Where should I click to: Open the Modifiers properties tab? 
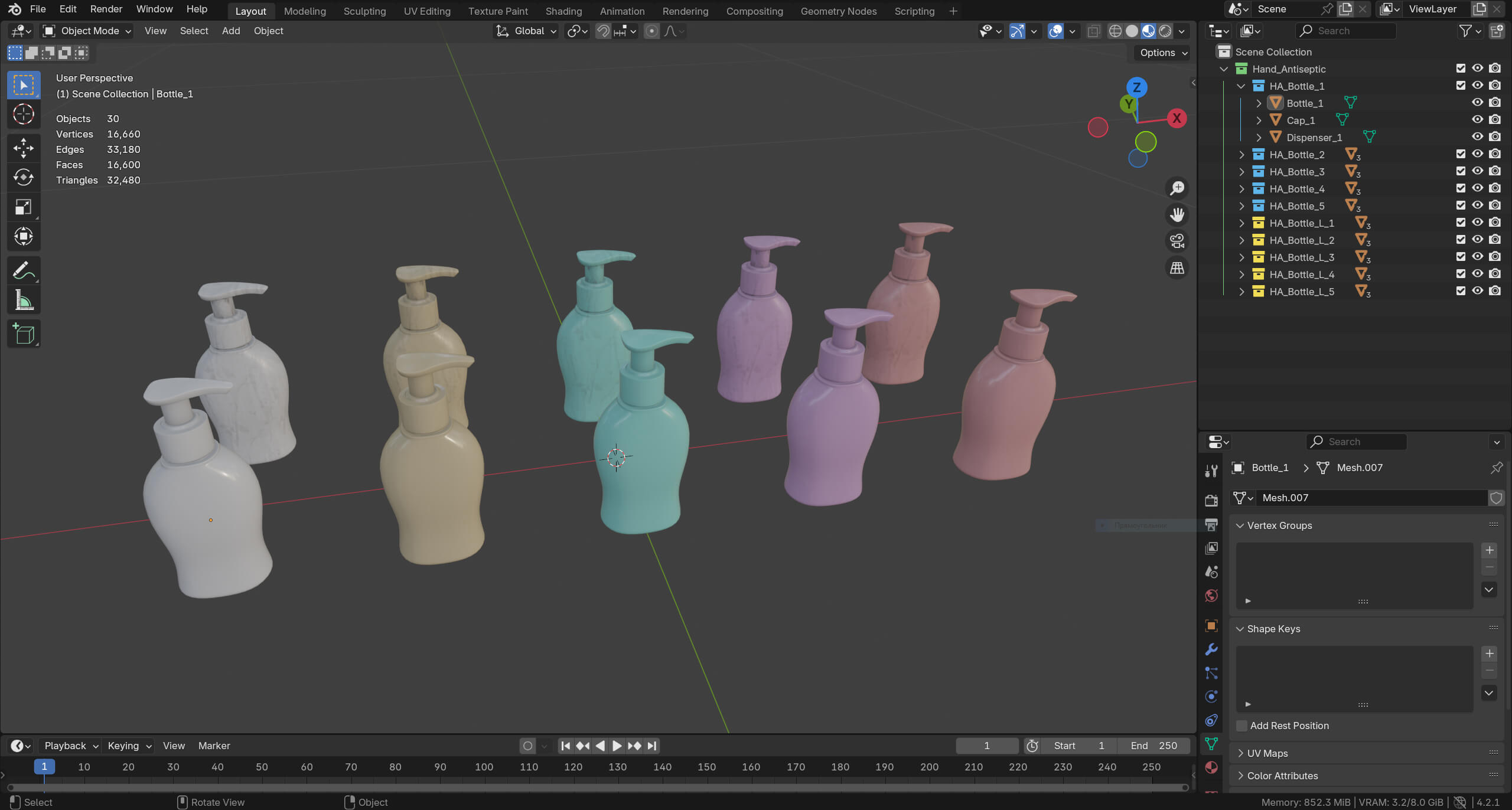coord(1211,649)
